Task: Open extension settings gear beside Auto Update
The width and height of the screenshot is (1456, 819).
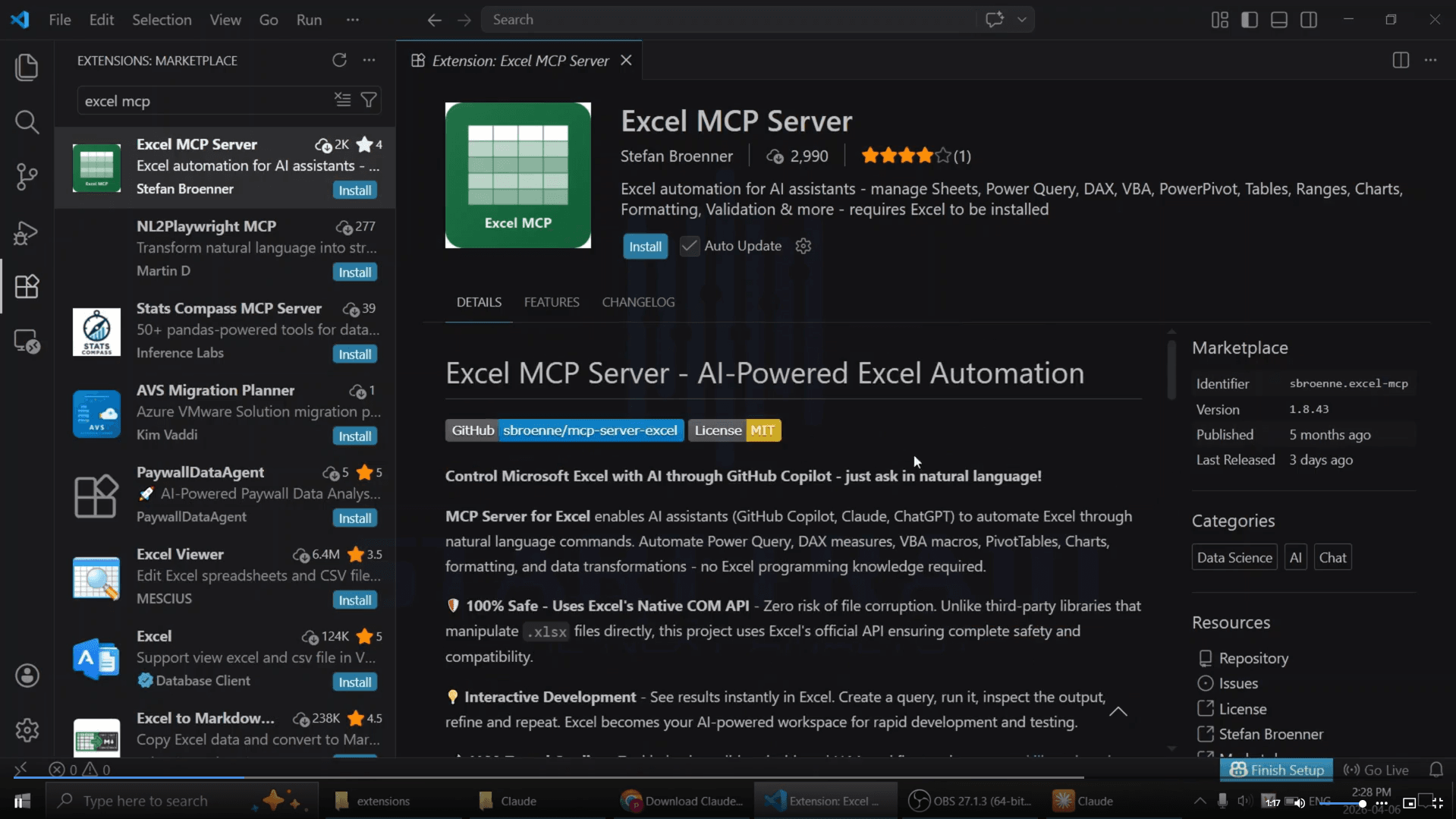Action: [803, 246]
